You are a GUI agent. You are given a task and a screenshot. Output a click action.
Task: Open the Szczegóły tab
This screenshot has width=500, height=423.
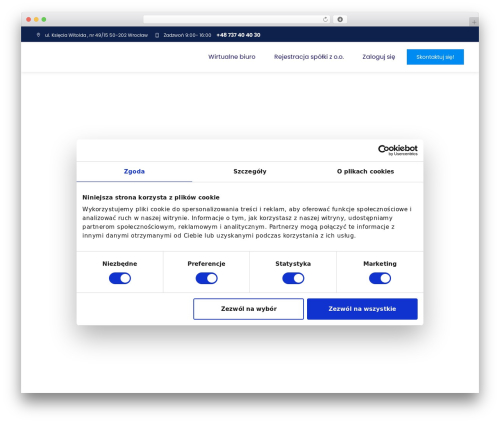click(250, 171)
